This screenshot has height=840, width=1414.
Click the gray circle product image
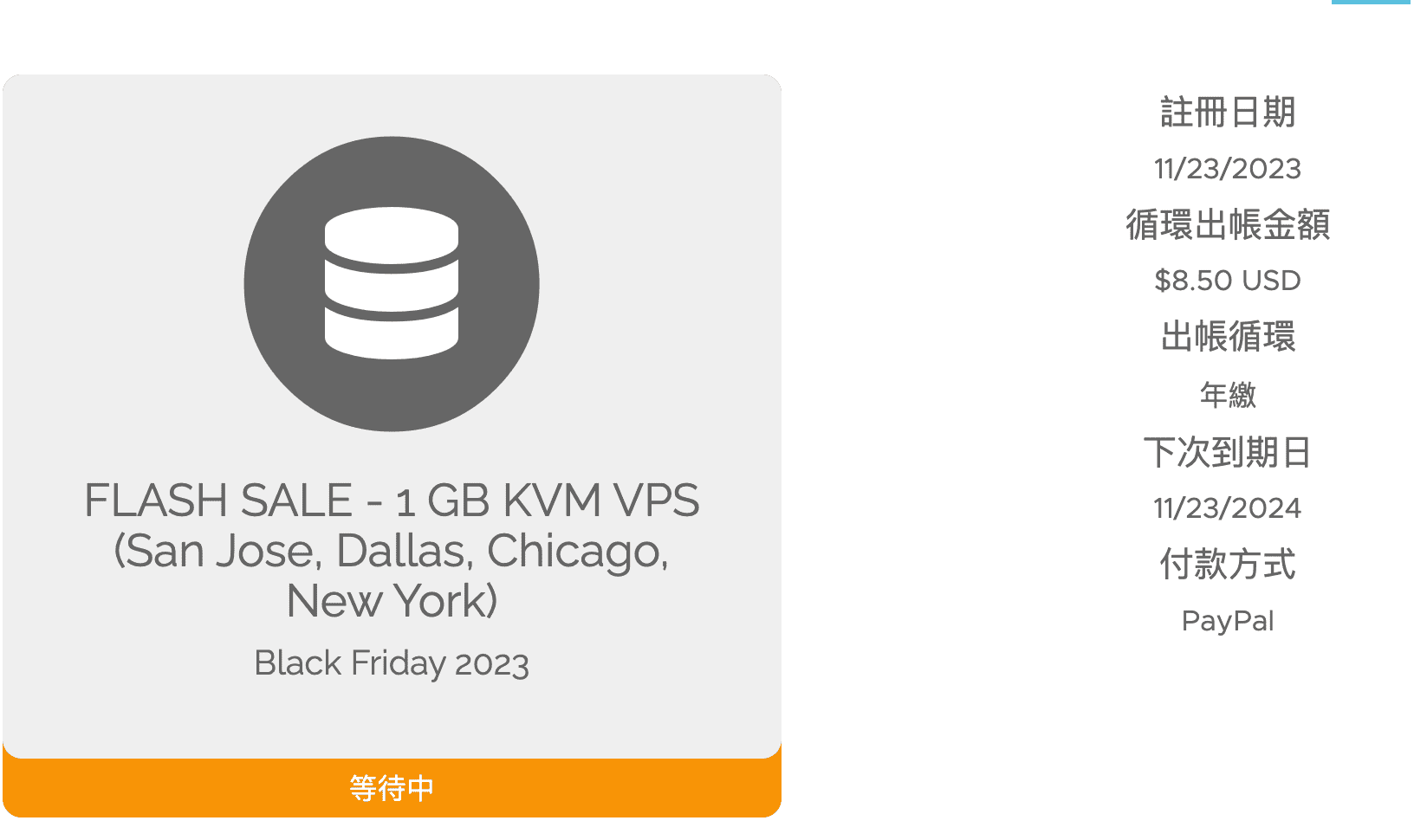[x=392, y=283]
